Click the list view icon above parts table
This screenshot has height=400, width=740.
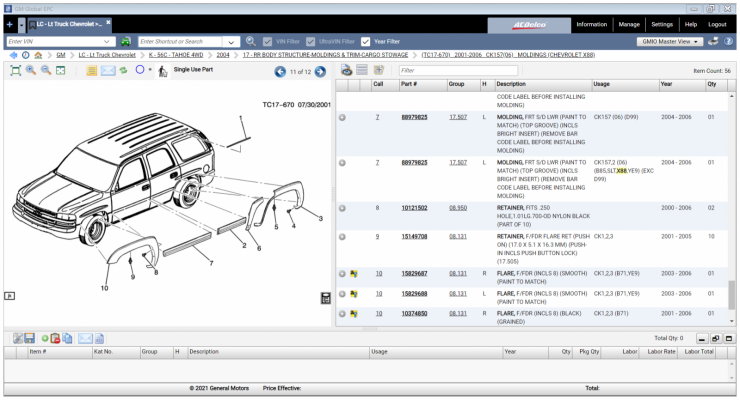click(x=362, y=70)
